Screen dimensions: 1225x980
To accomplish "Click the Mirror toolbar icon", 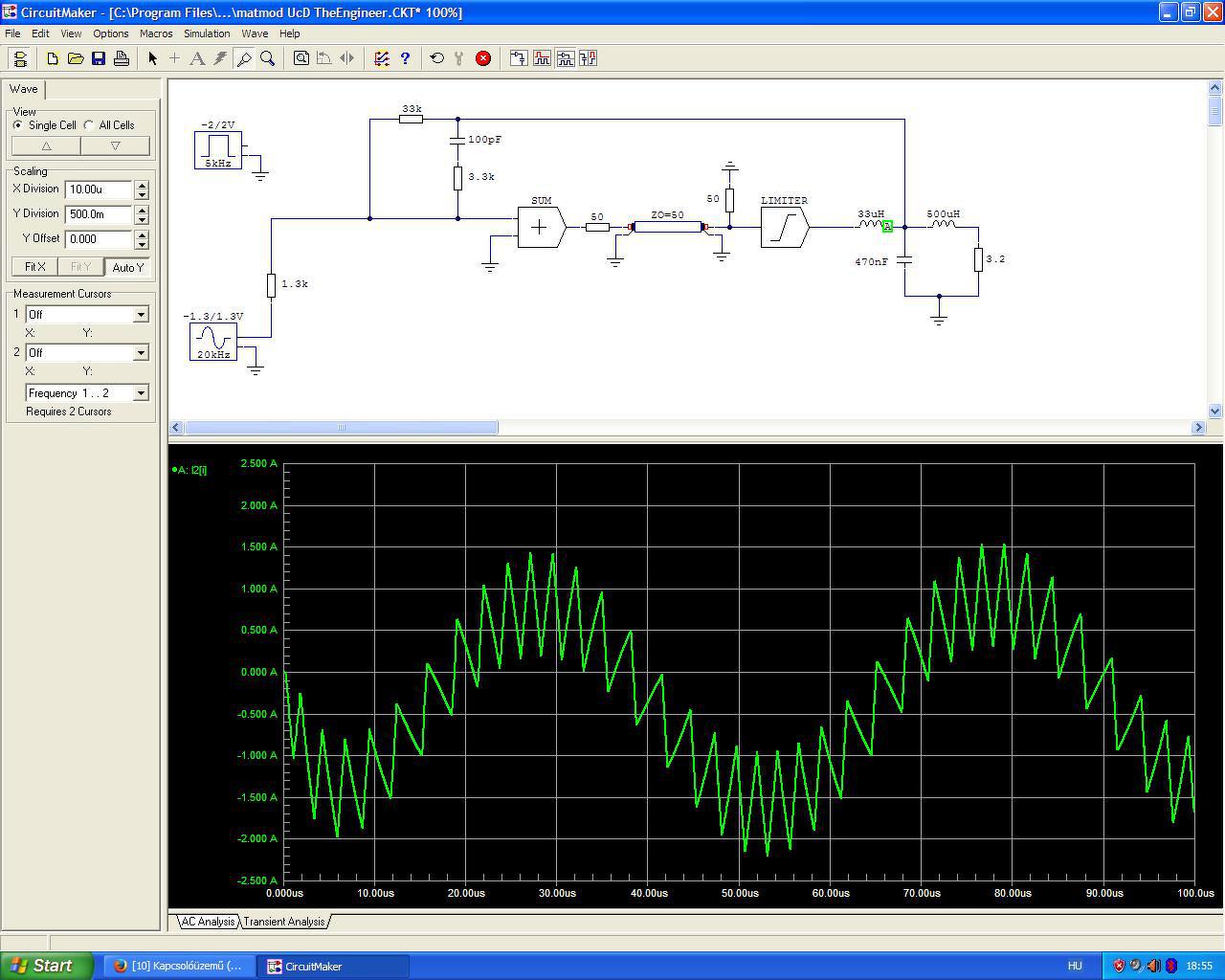I will [347, 58].
